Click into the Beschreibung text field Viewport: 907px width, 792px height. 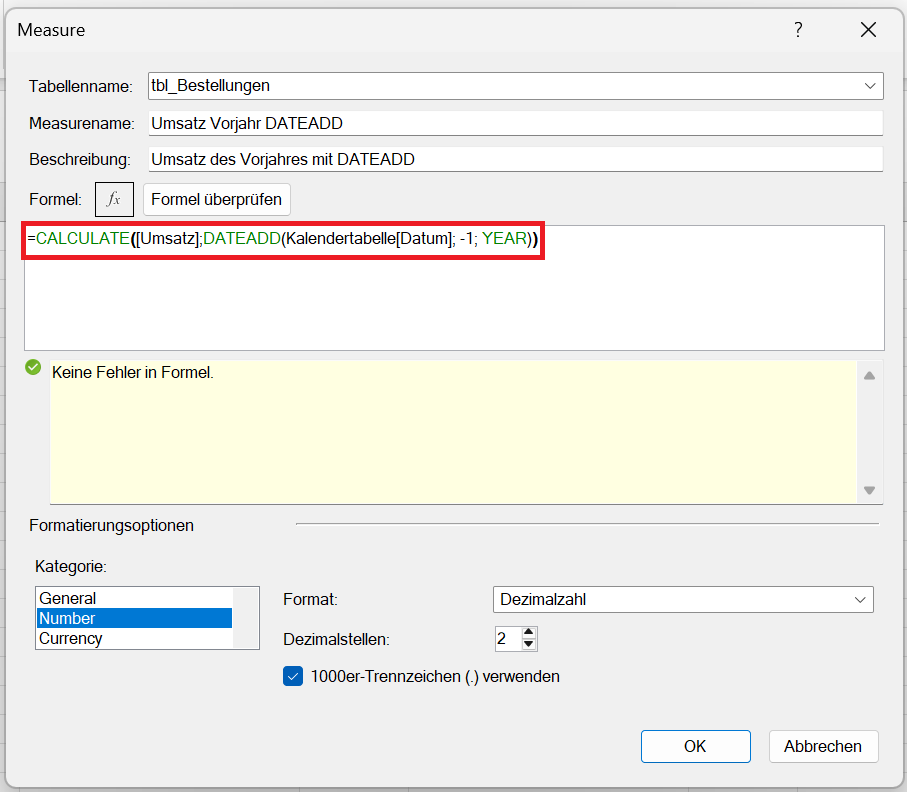[514, 159]
